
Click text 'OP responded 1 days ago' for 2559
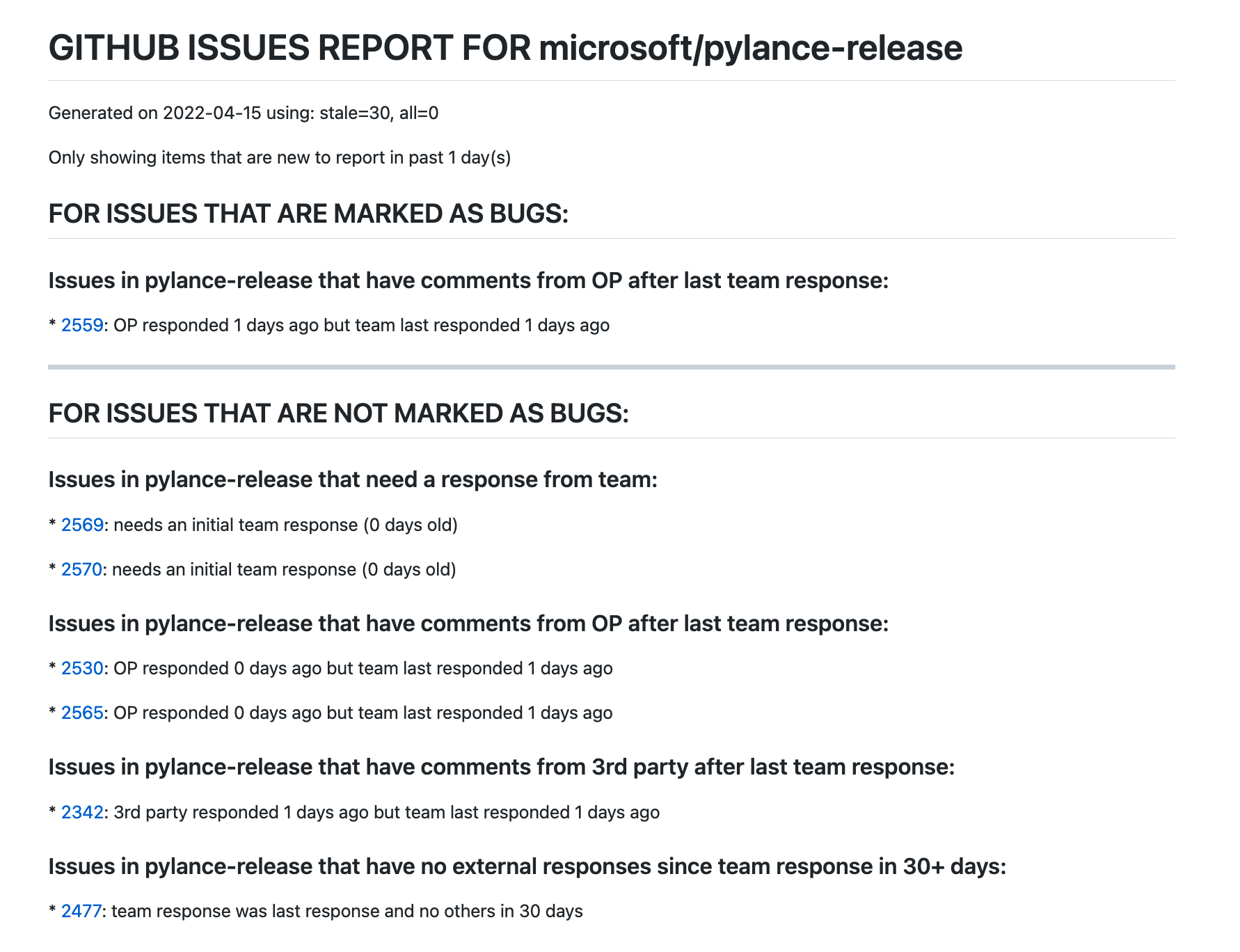(216, 325)
